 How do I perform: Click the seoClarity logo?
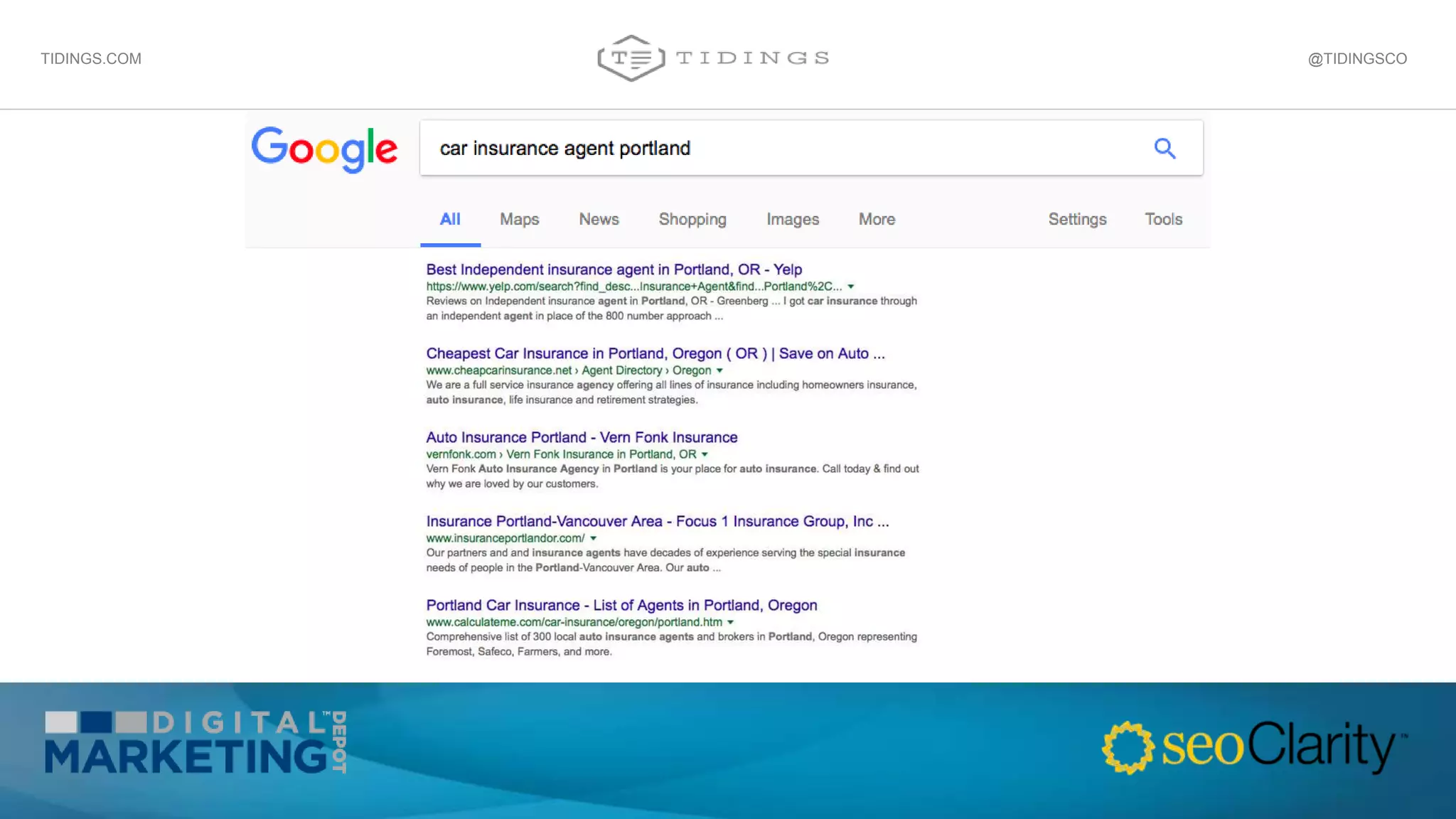(x=1254, y=746)
